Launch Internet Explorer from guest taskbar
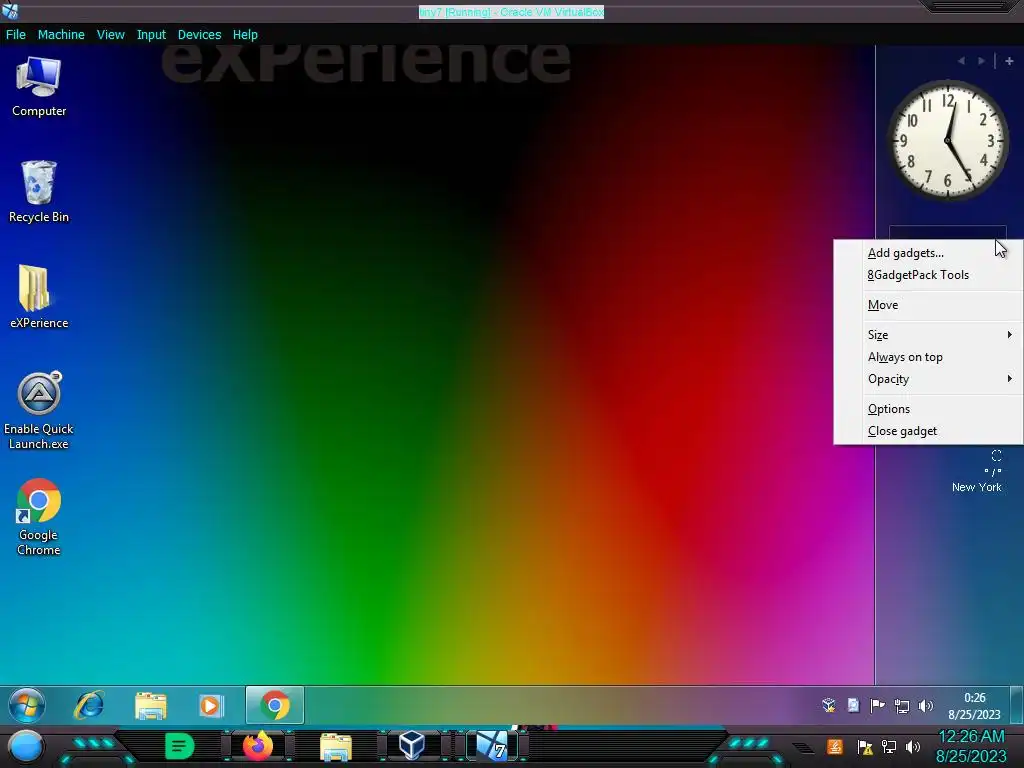 pos(89,705)
